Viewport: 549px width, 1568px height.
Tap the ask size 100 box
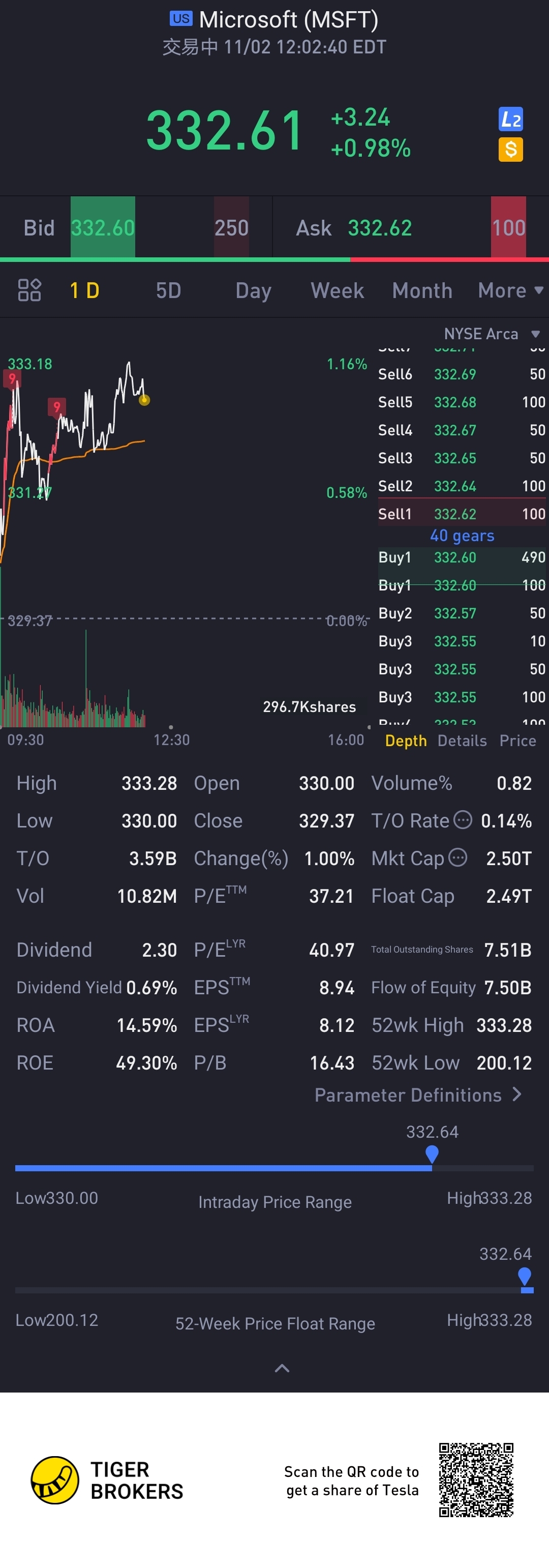click(508, 227)
